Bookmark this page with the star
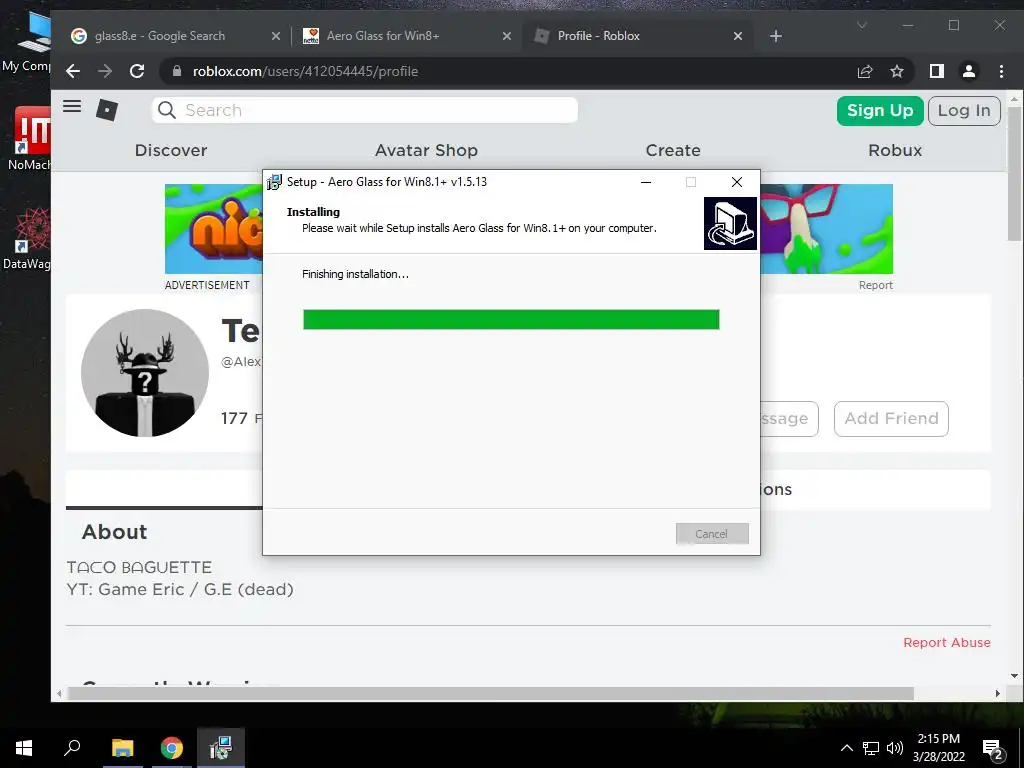 point(897,71)
